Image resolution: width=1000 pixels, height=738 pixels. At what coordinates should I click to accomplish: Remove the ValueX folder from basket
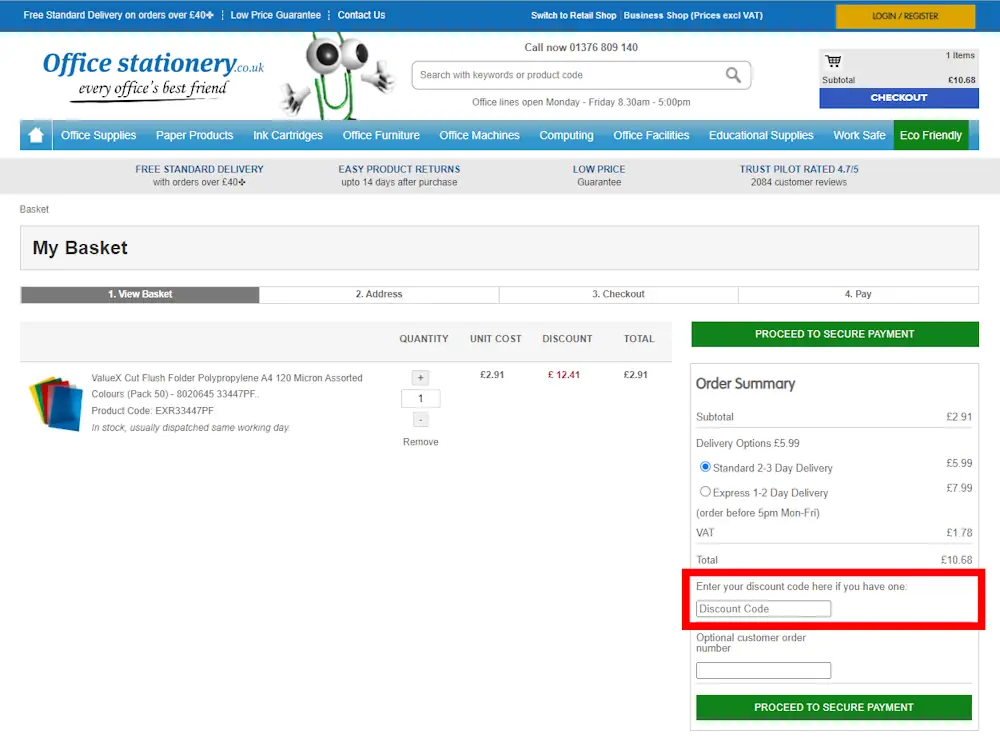point(420,442)
